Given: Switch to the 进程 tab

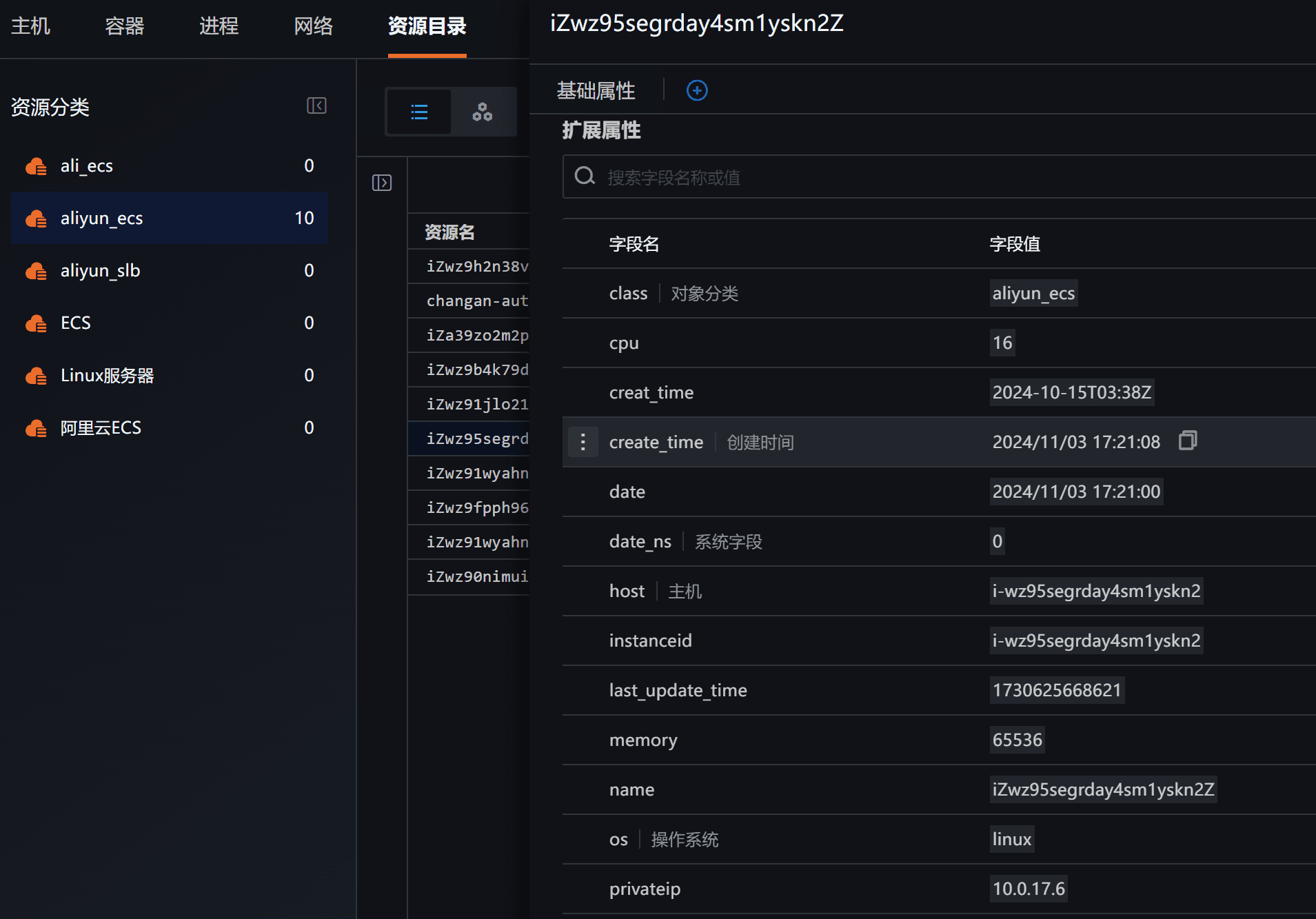Looking at the screenshot, I should (x=219, y=26).
